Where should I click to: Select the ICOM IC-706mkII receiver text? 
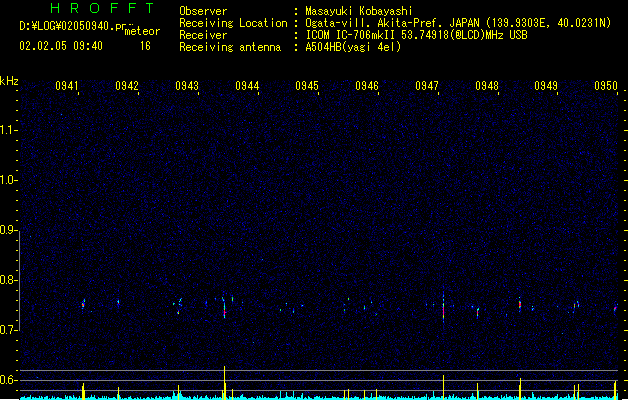(416, 35)
